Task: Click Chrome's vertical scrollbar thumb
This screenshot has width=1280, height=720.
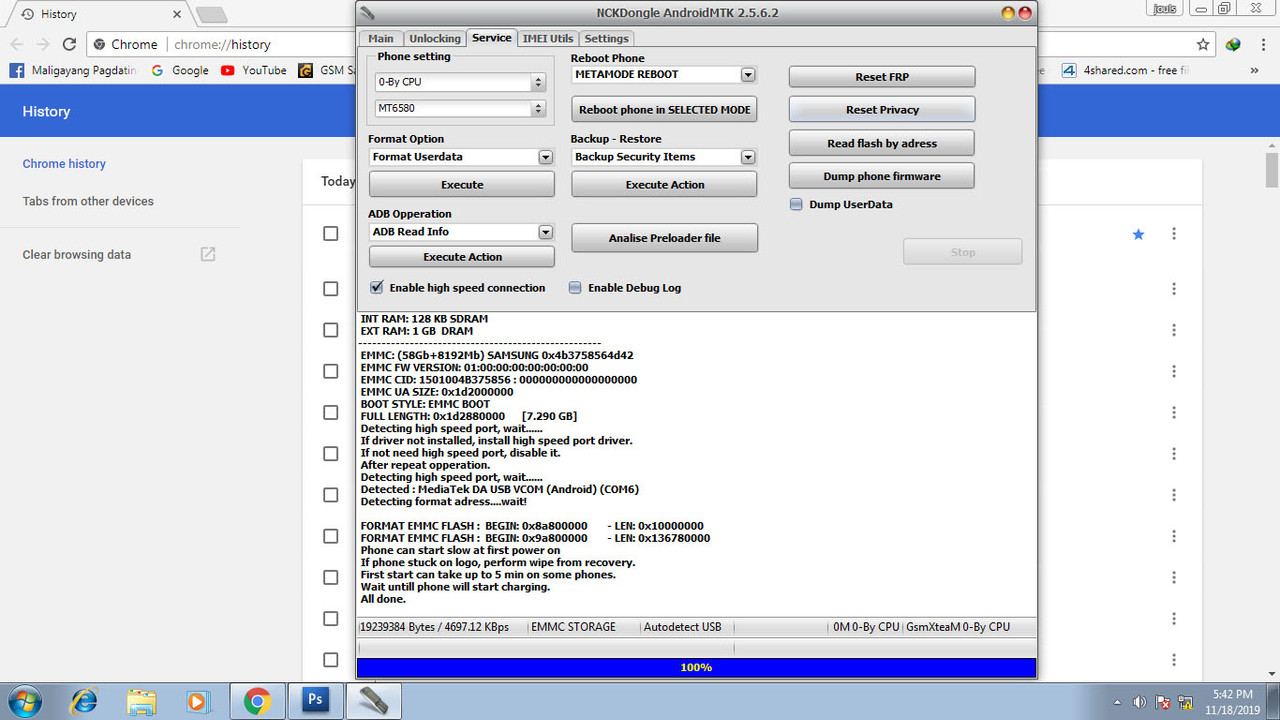Action: 1272,168
